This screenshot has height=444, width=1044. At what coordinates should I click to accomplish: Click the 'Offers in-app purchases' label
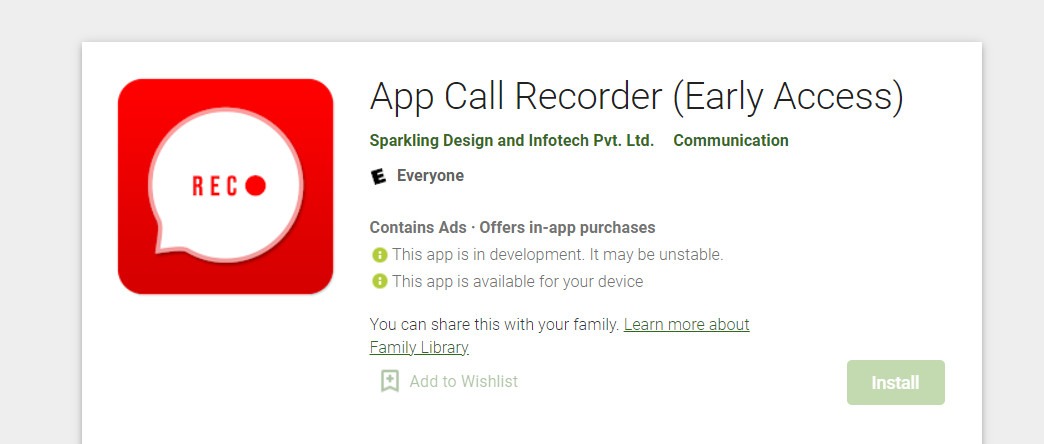tap(567, 228)
